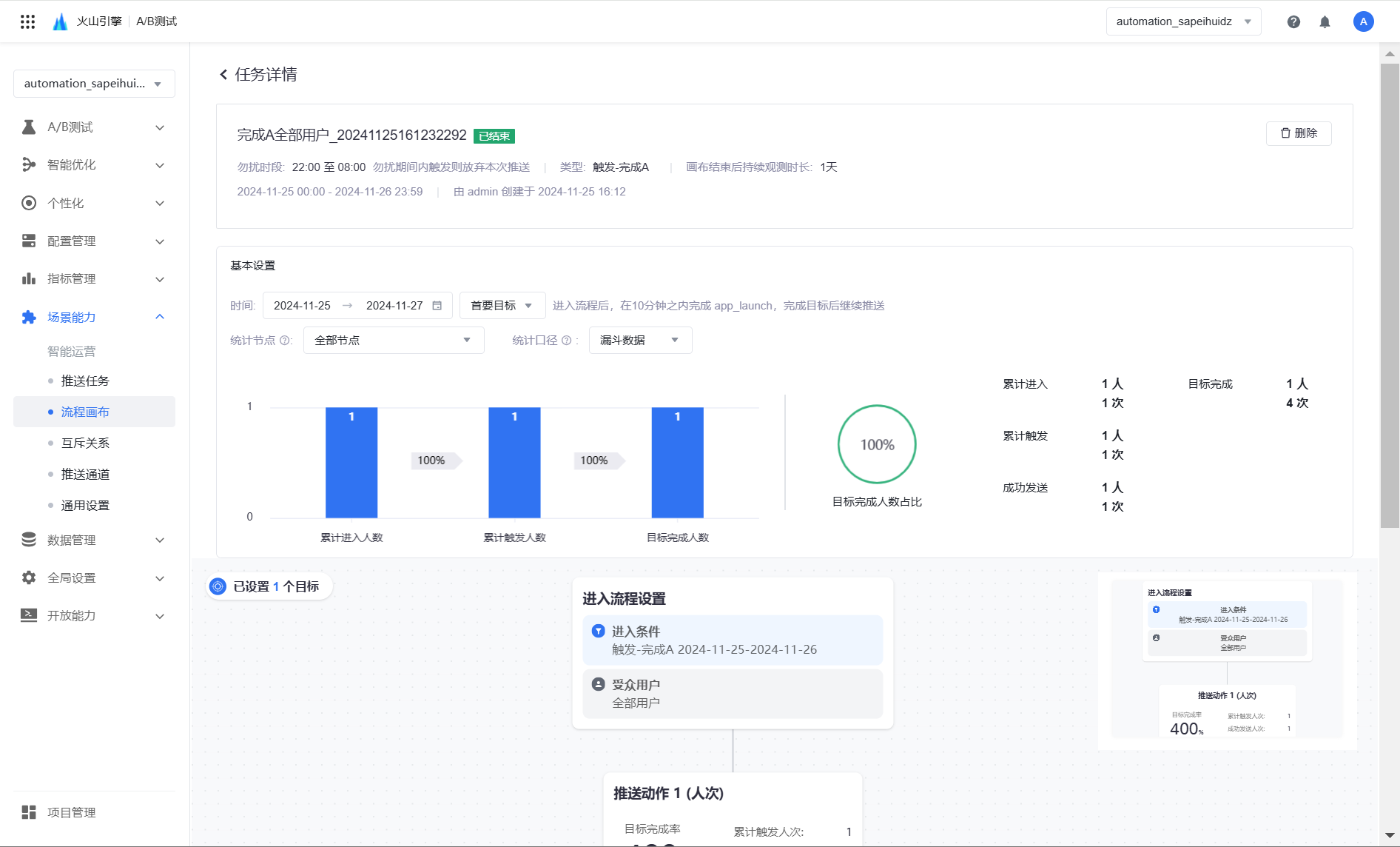
Task: Click the 已设置 1 个目标 pill
Action: tap(269, 586)
